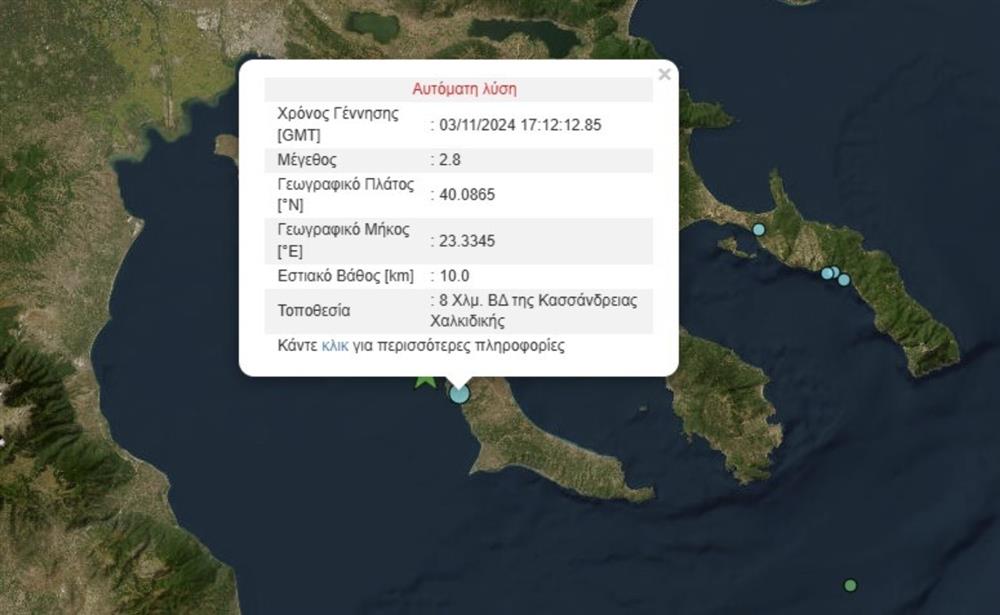Click the magnitude value 2.8
Viewport: 1000px width, 615px height.
448,159
